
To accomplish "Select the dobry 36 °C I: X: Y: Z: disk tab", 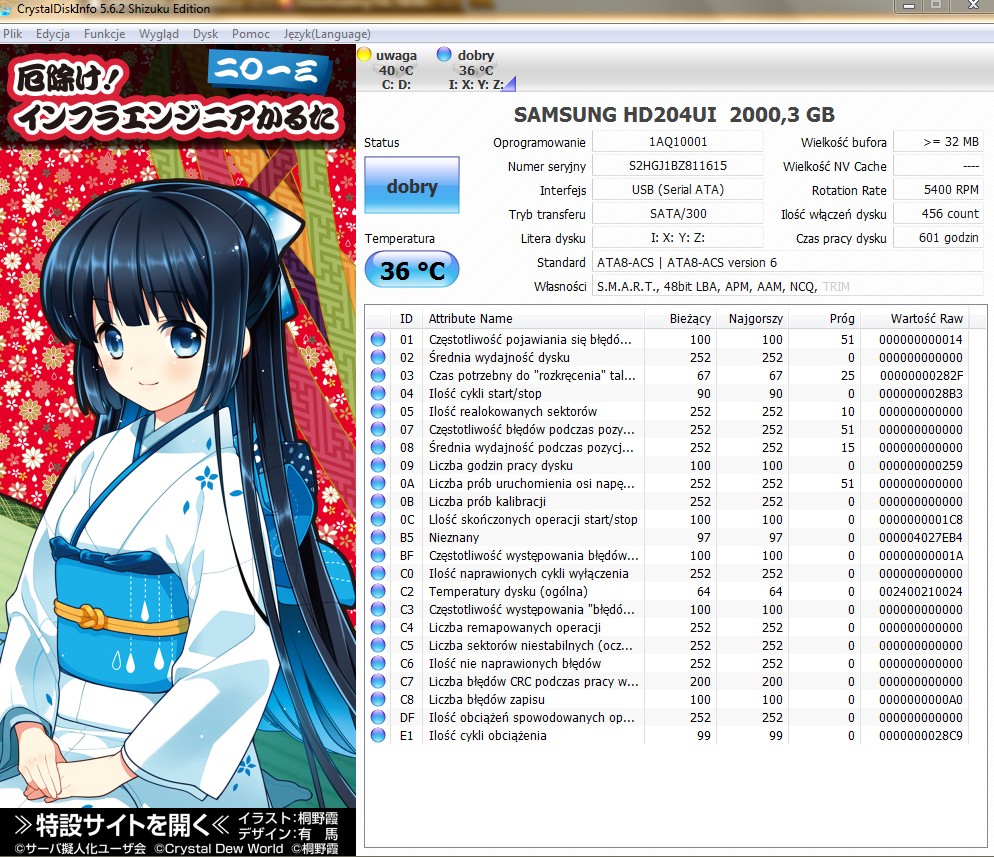I will pyautogui.click(x=476, y=69).
